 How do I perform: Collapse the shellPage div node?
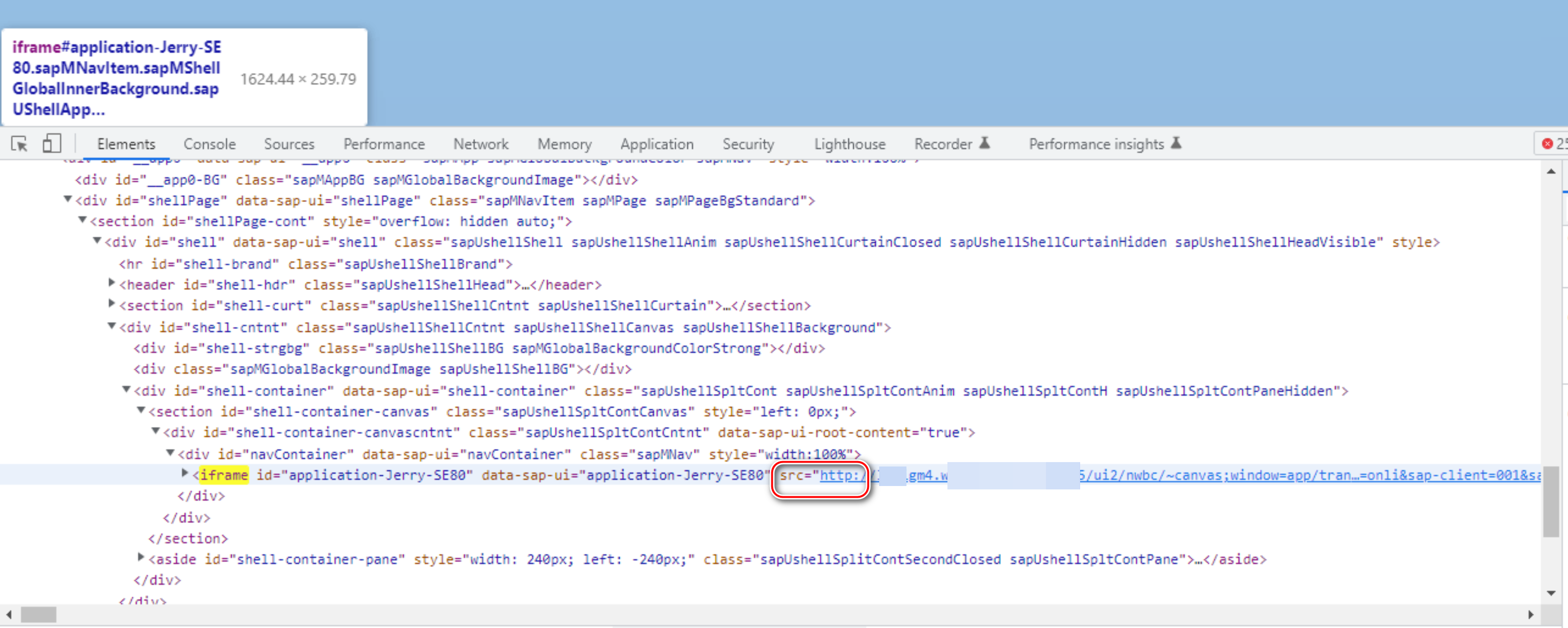pyautogui.click(x=68, y=200)
